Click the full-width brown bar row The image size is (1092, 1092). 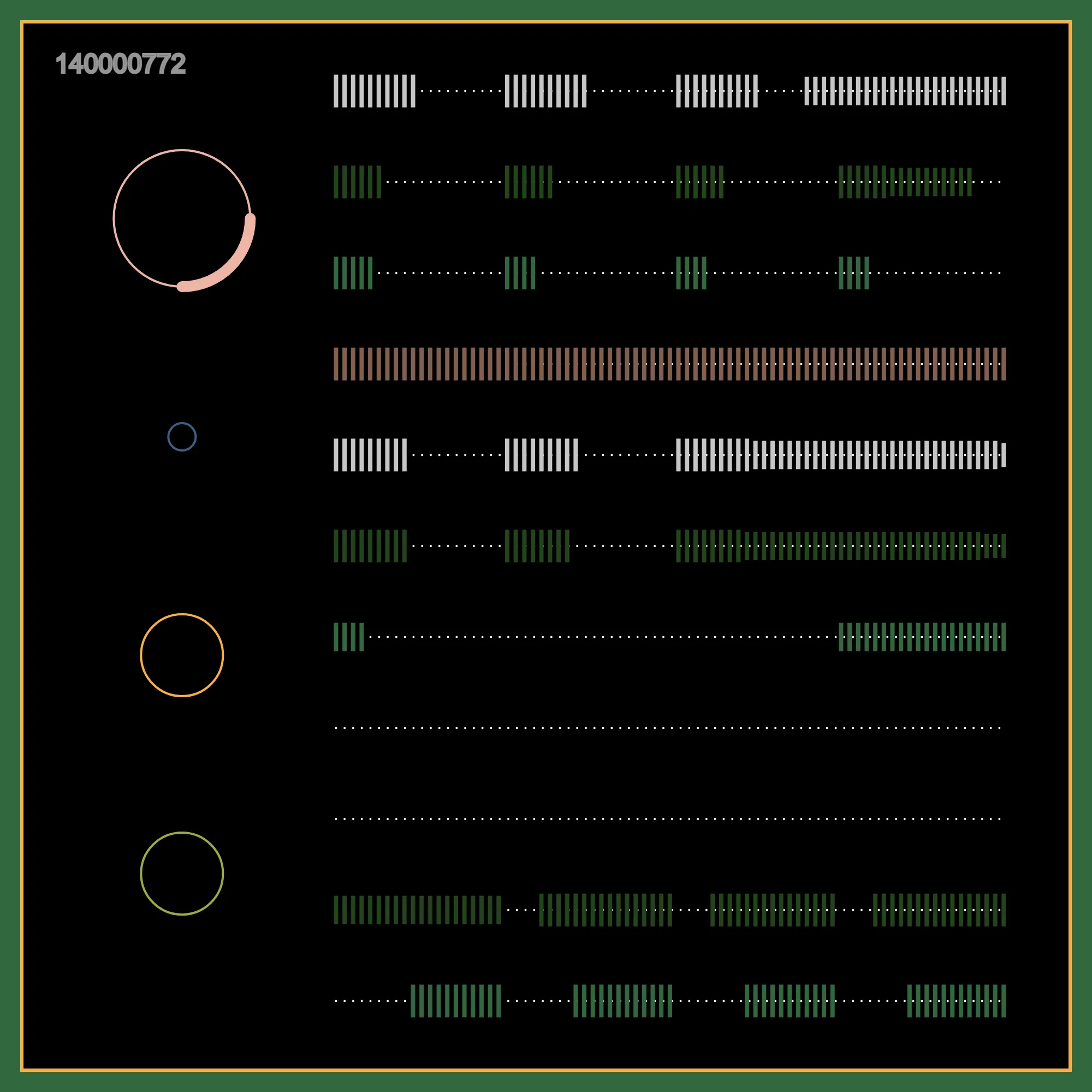(669, 364)
